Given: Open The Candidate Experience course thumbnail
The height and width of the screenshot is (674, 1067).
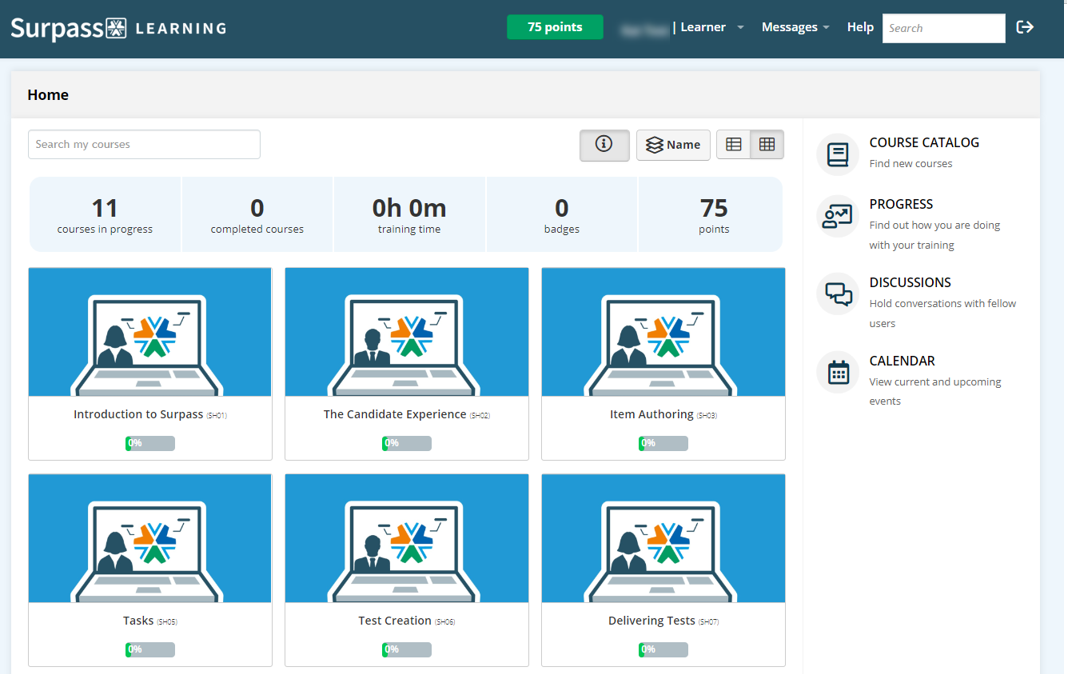Looking at the screenshot, I should 406,332.
